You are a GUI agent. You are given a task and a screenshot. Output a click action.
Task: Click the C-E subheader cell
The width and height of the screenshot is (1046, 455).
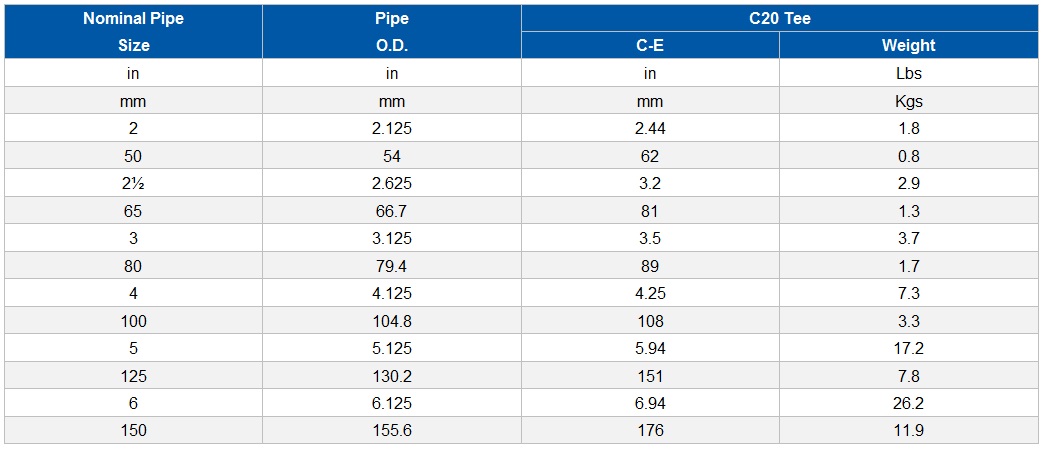coord(650,45)
